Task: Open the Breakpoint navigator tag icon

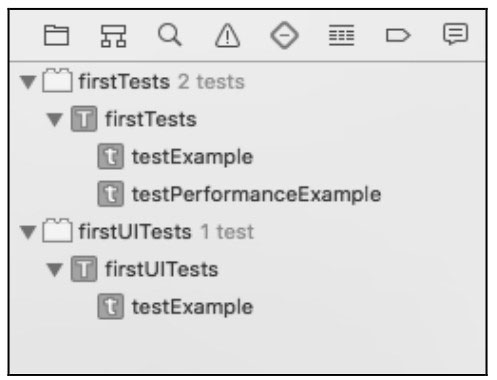Action: (398, 35)
